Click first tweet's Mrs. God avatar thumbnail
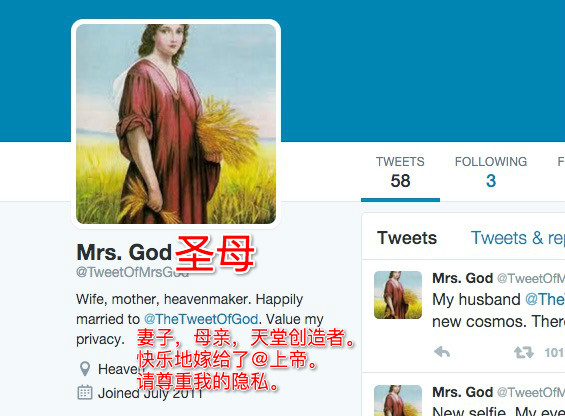The width and height of the screenshot is (565, 416). pos(398,295)
